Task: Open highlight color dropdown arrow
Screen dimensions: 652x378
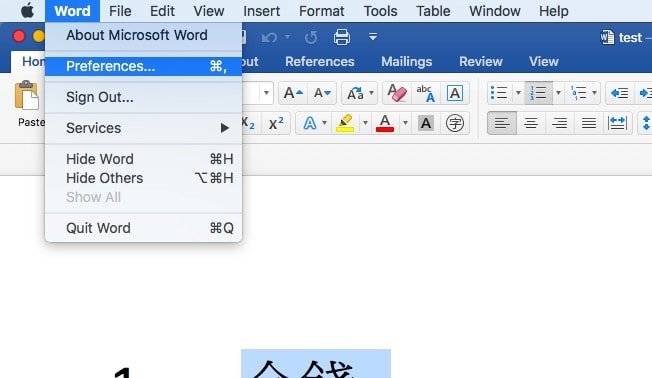Action: (365, 123)
